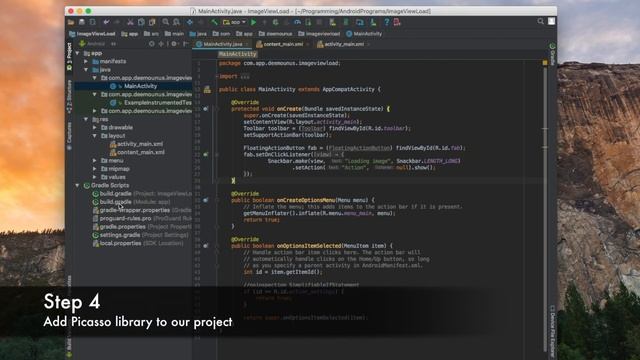This screenshot has height=360, width=640.
Task: Open the Structure tool window tab
Action: [x=69, y=97]
